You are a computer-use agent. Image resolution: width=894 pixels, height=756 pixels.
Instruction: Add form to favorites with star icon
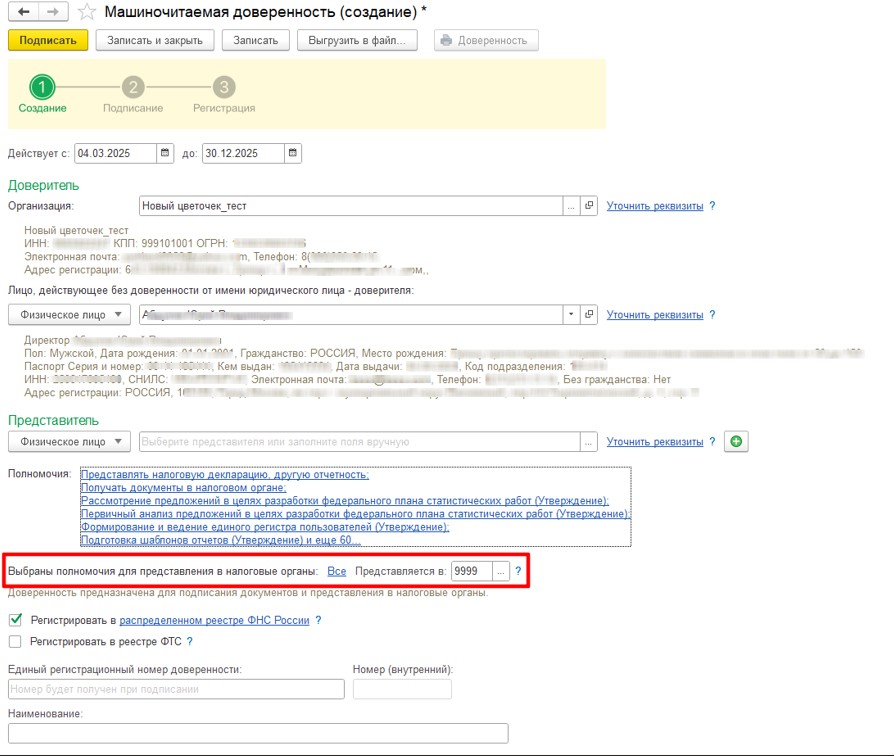87,12
